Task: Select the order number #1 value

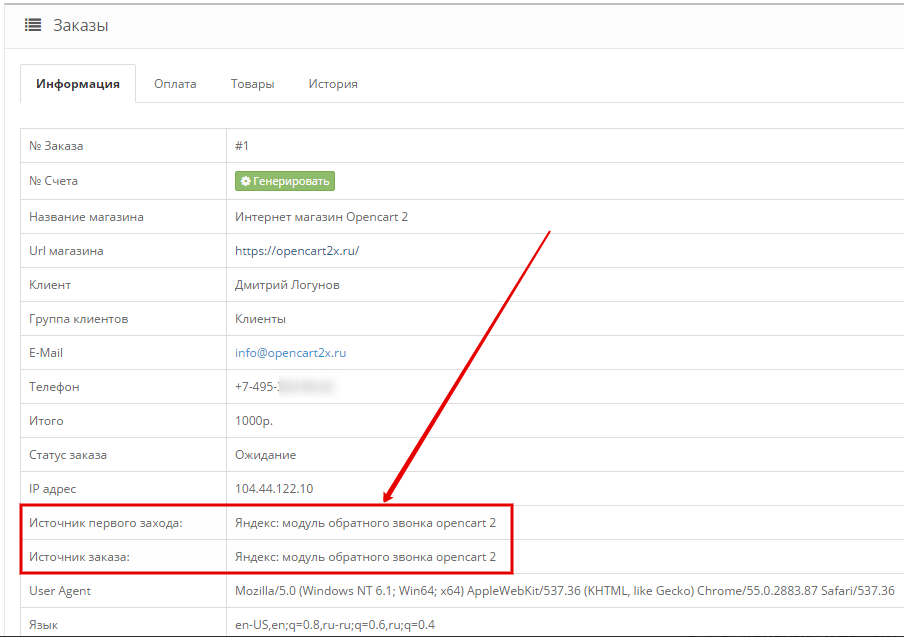Action: [242, 146]
